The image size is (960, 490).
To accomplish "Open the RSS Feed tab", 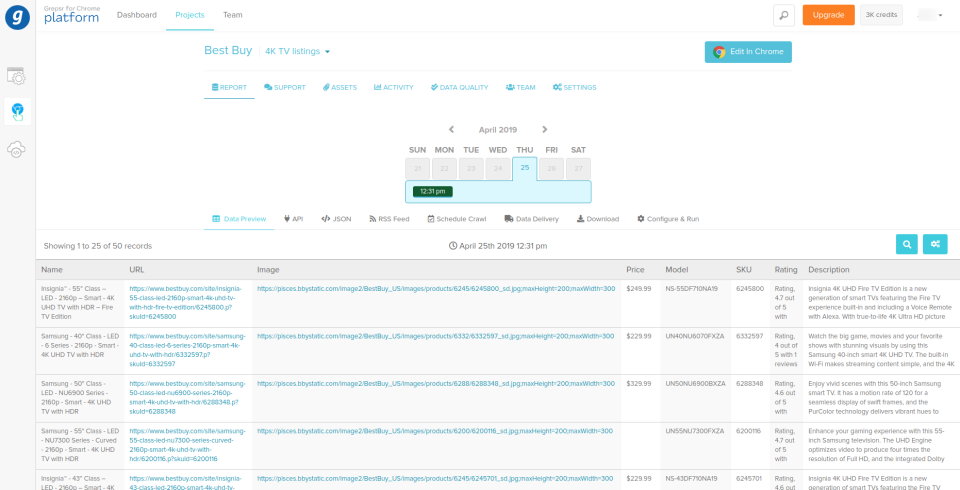I will (x=389, y=219).
